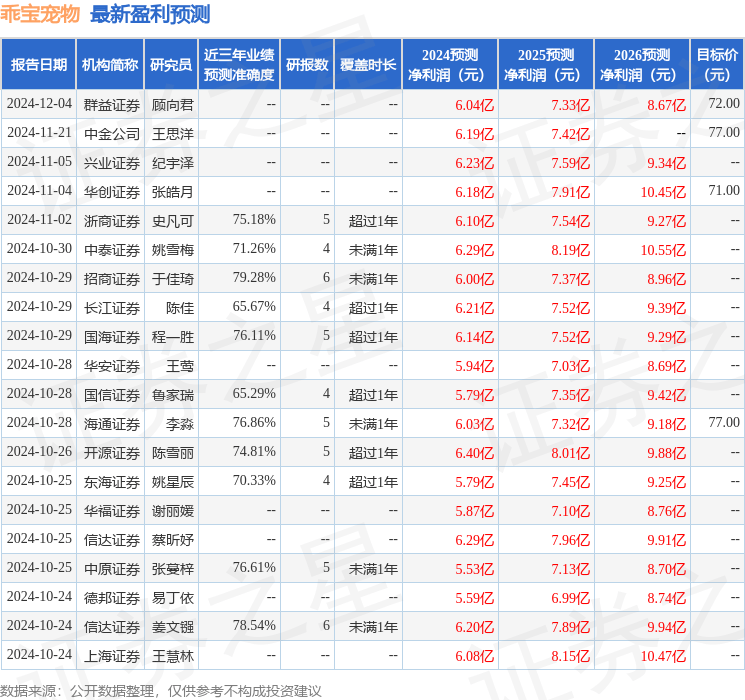Click accuracy value 79.28%
Image resolution: width=745 pixels, height=700 pixels.
click(254, 277)
